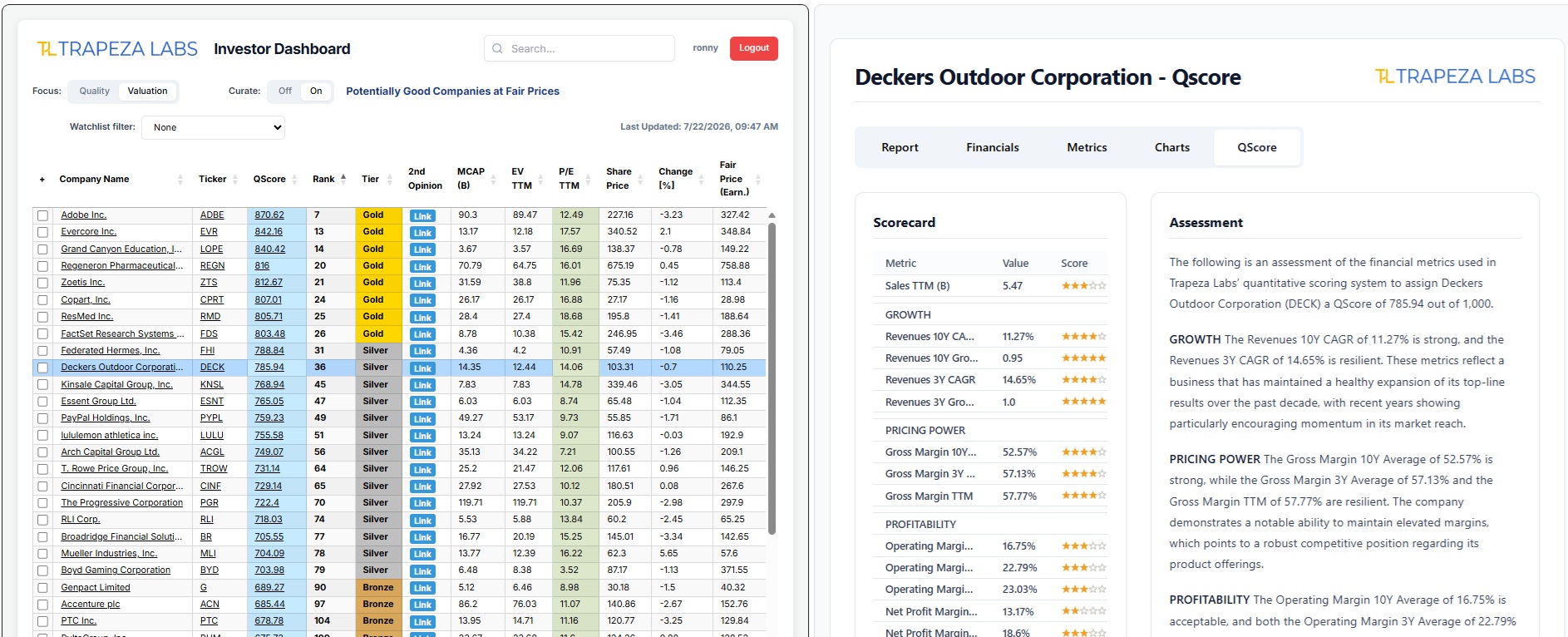Check the PayPal Holdings row checkbox
The image size is (1568, 637).
point(42,418)
